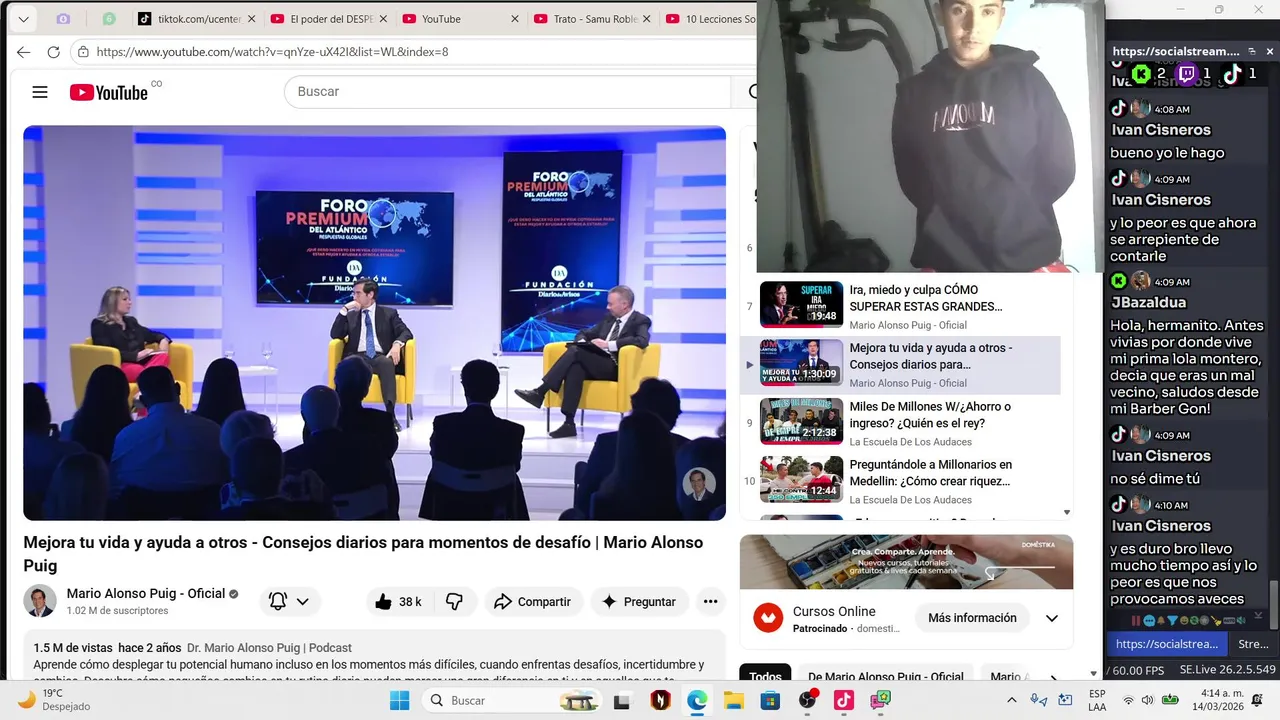
Task: Open the Windows Start menu
Action: pos(400,700)
